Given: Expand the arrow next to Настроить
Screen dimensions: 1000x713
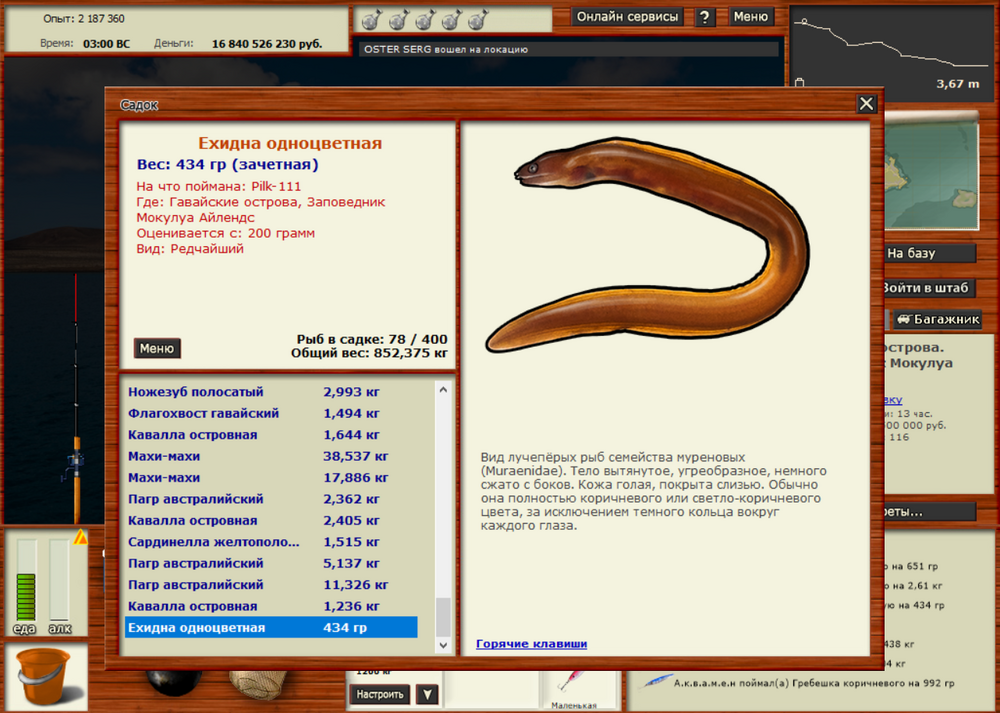Looking at the screenshot, I should 426,693.
